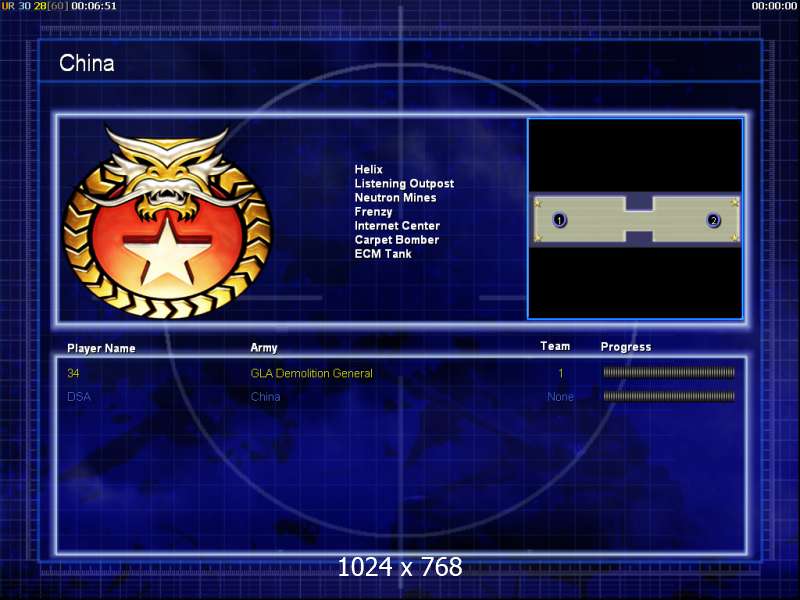Click the China title heading
The image size is (800, 600).
tap(87, 63)
